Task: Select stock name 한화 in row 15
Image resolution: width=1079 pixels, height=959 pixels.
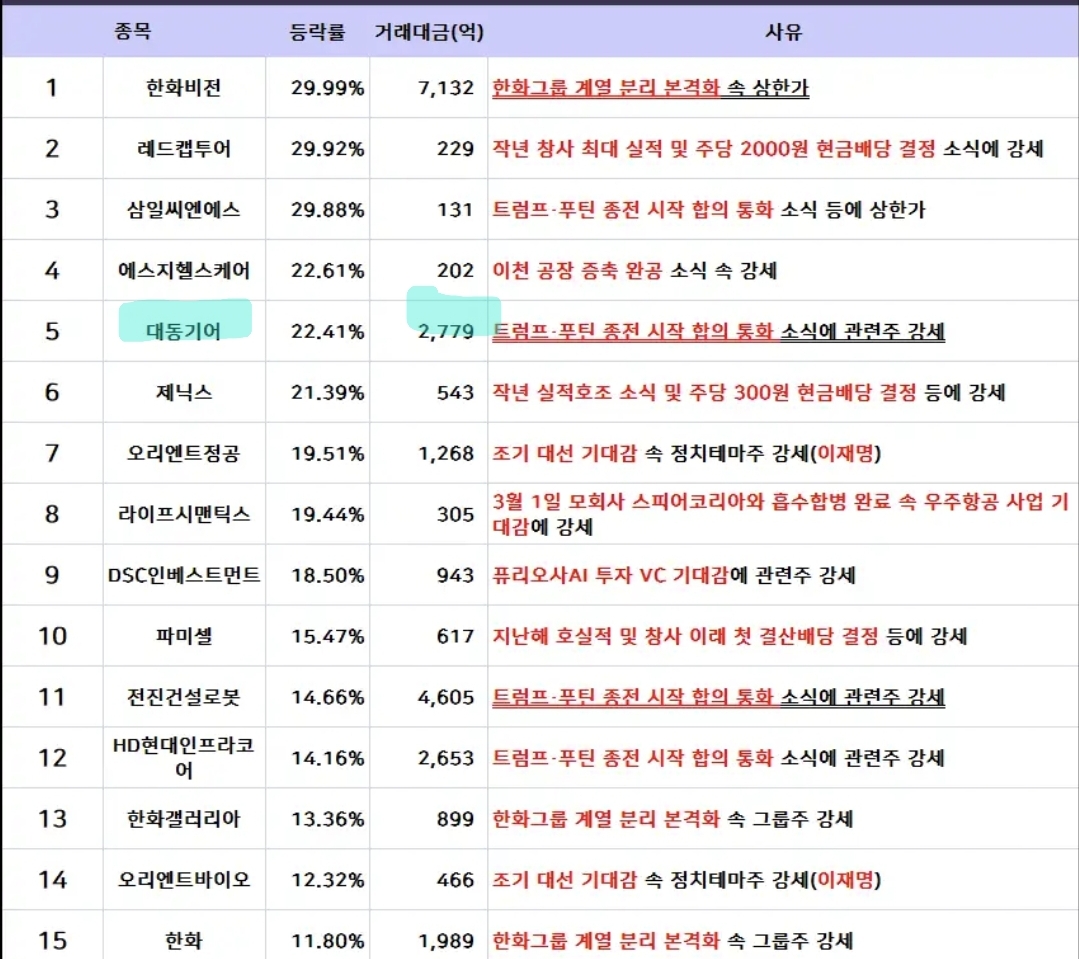Action: point(184,940)
